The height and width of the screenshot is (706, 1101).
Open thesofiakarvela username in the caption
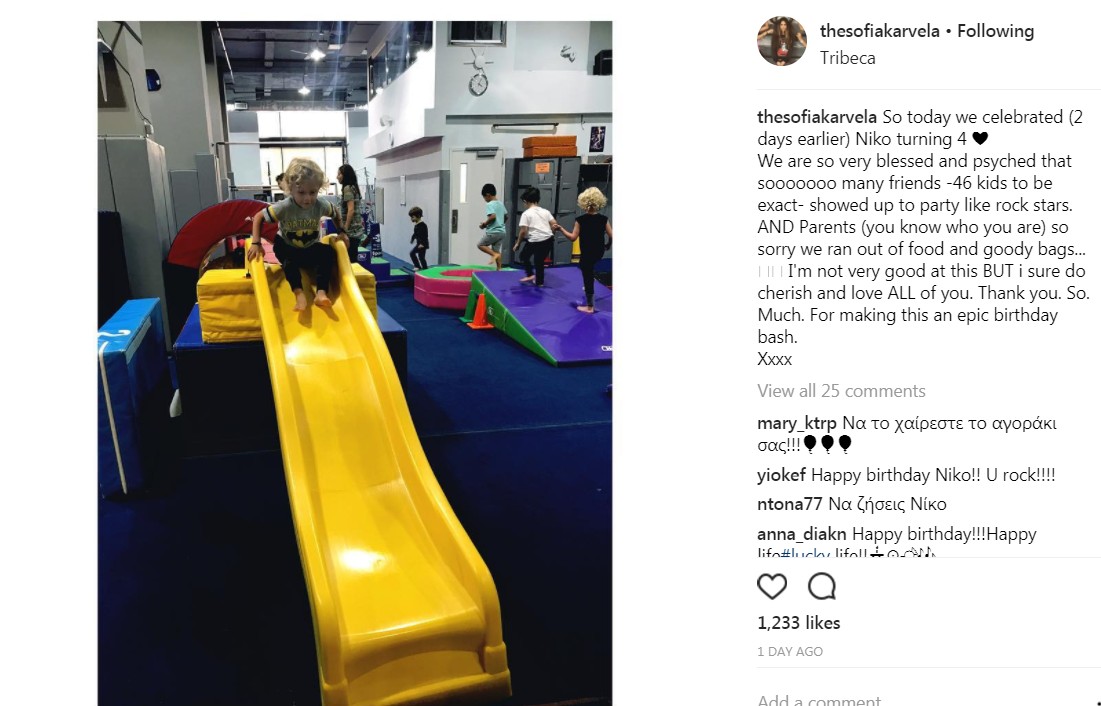tap(817, 117)
